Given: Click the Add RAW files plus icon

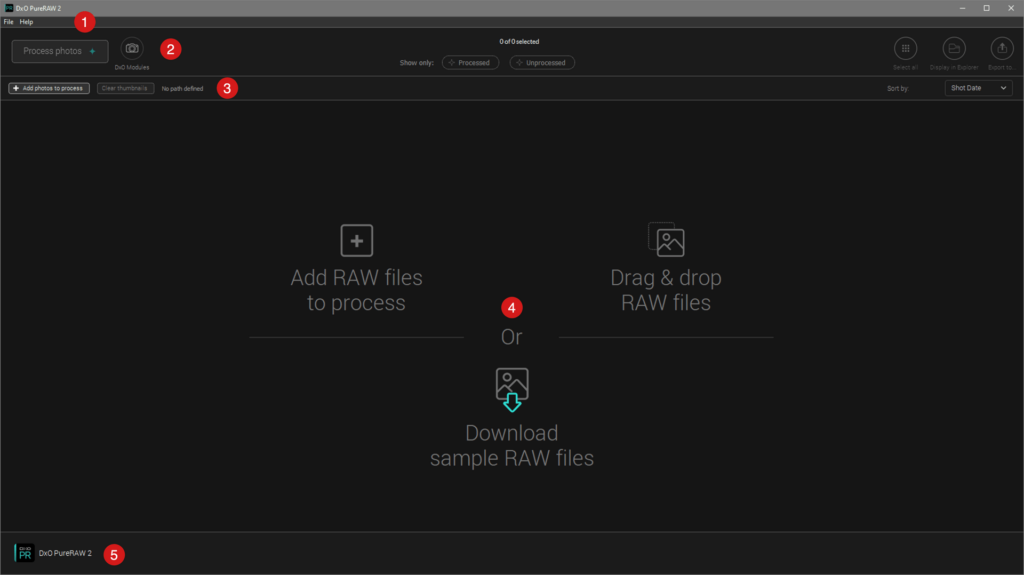Looking at the screenshot, I should tap(357, 240).
